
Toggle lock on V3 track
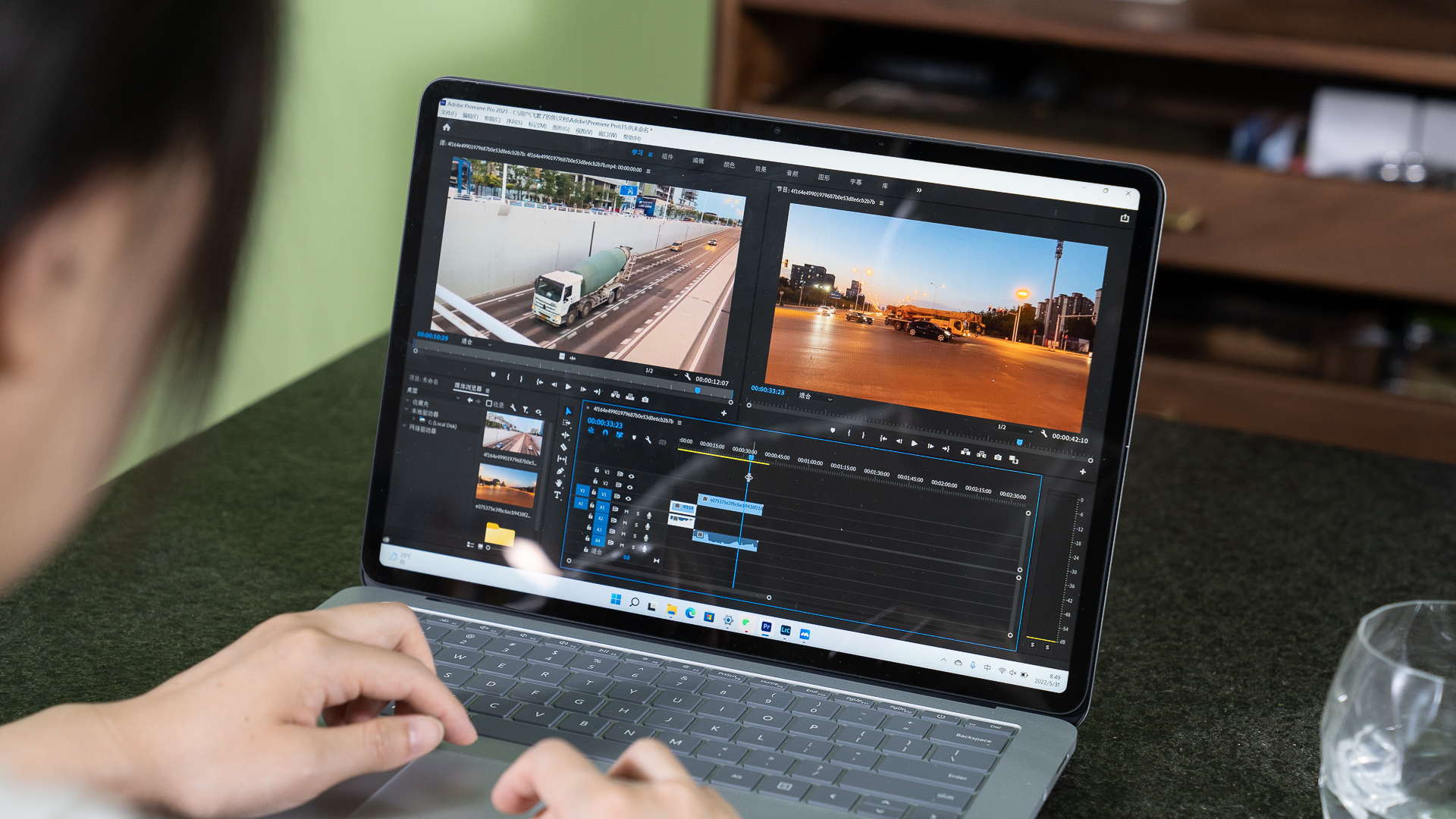(597, 469)
